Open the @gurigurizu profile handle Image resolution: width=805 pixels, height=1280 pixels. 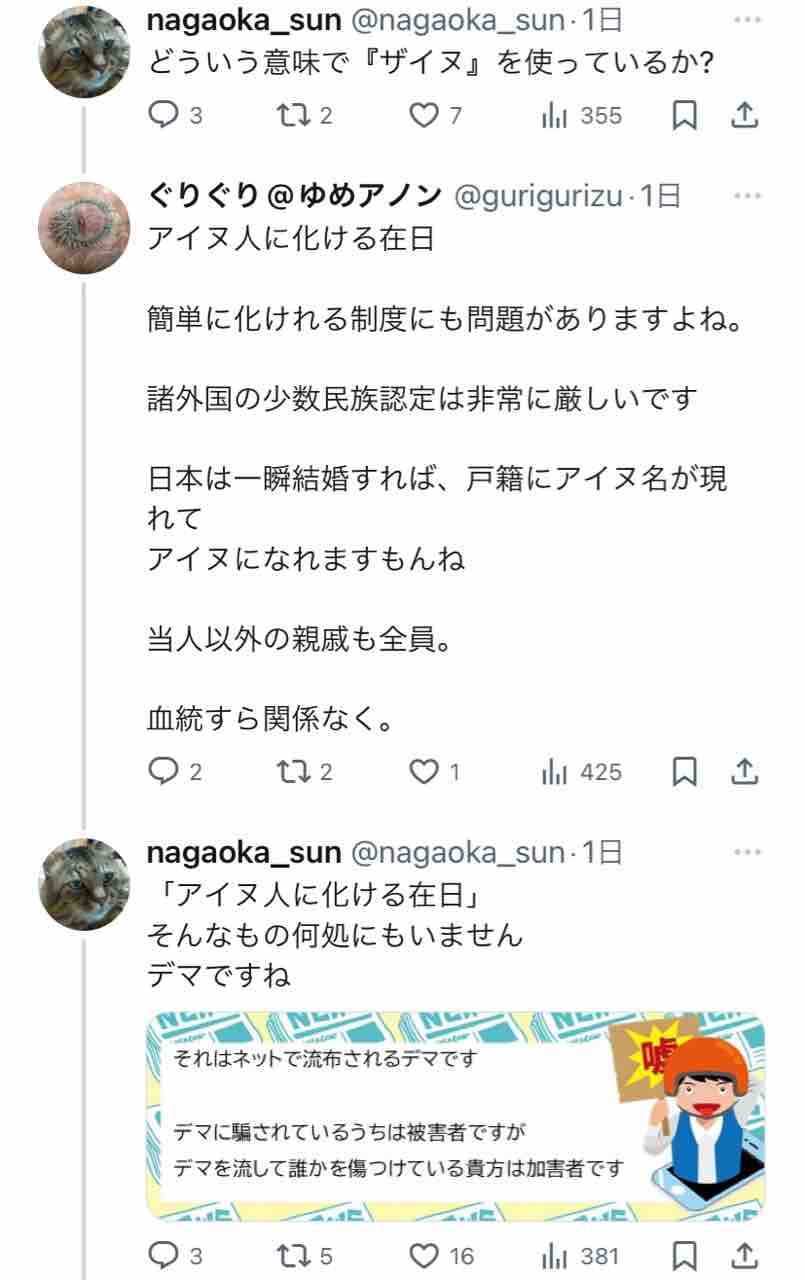[x=540, y=197]
